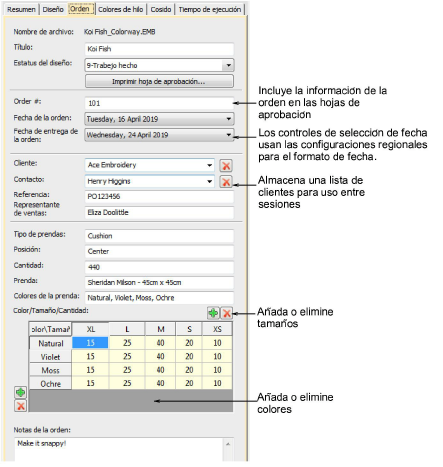Select the Natural row header
The image size is (443, 467).
coord(51,343)
